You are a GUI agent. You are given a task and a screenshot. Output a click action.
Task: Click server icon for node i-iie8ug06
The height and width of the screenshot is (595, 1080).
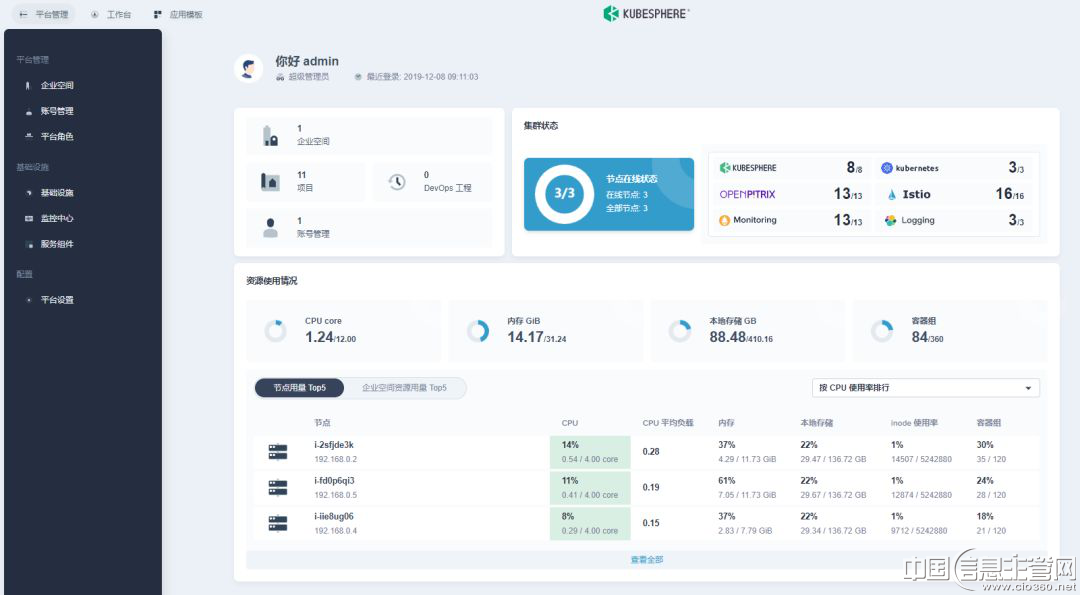point(278,524)
